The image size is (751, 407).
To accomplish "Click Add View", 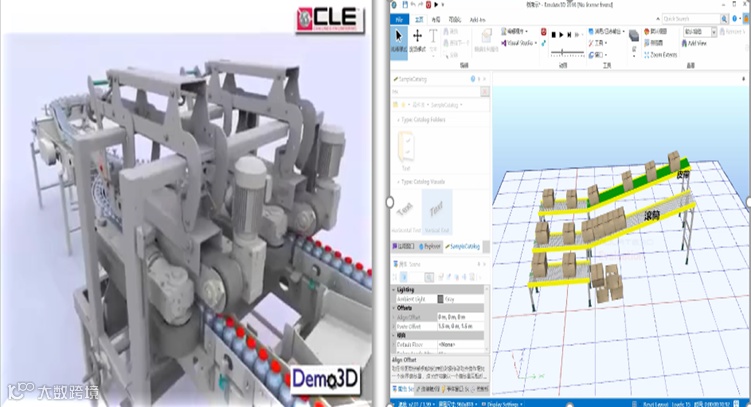I will click(694, 43).
